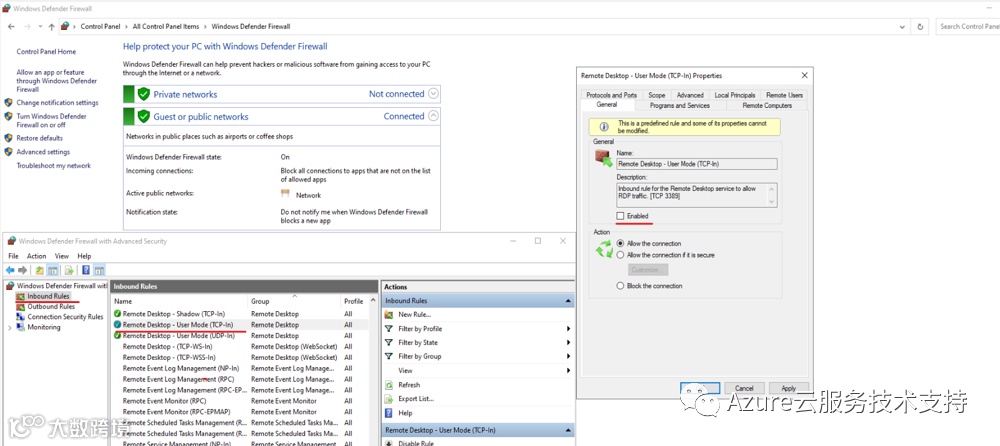Open the address bar history dropdown
This screenshot has height=446, width=1000.
click(902, 27)
